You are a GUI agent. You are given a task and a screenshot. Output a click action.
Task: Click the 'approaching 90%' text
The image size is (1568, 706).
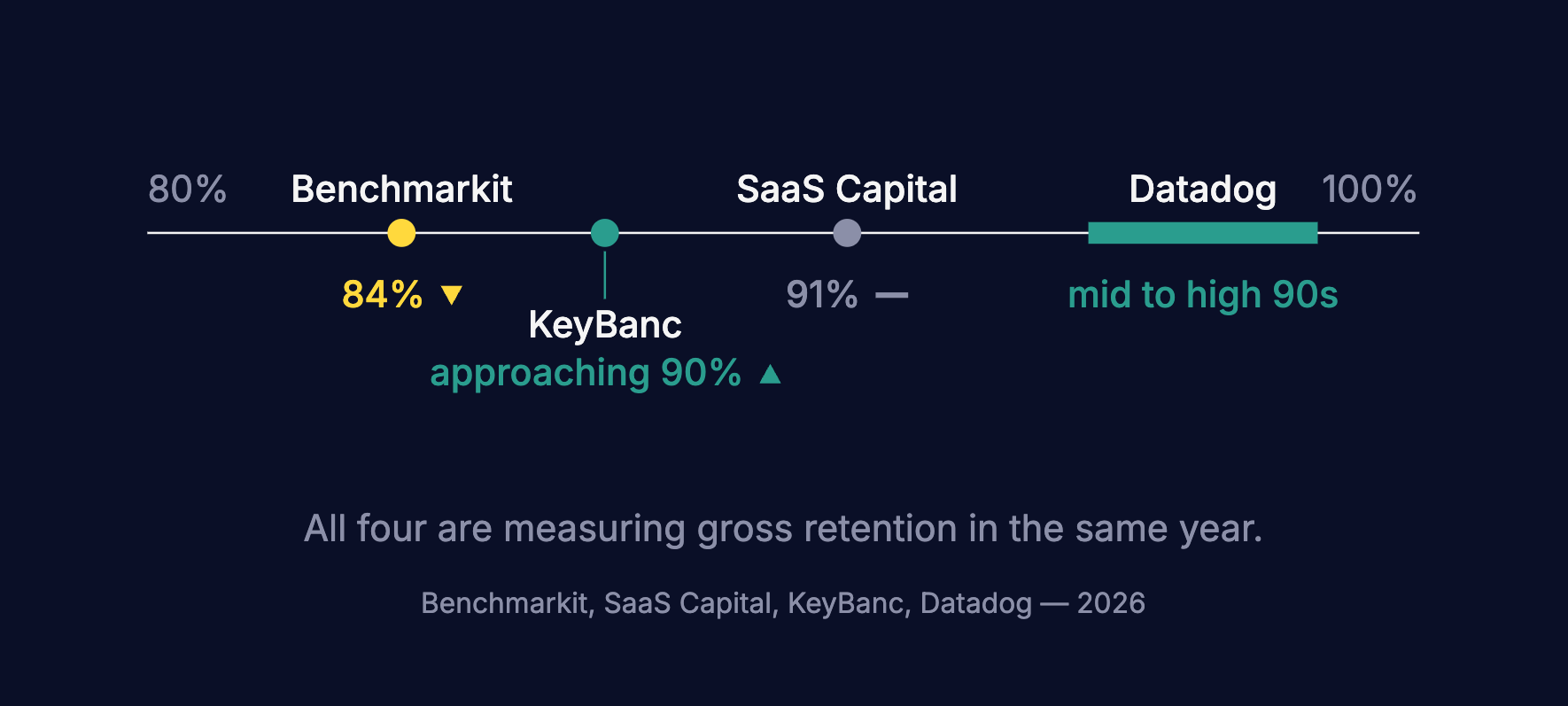click(586, 373)
